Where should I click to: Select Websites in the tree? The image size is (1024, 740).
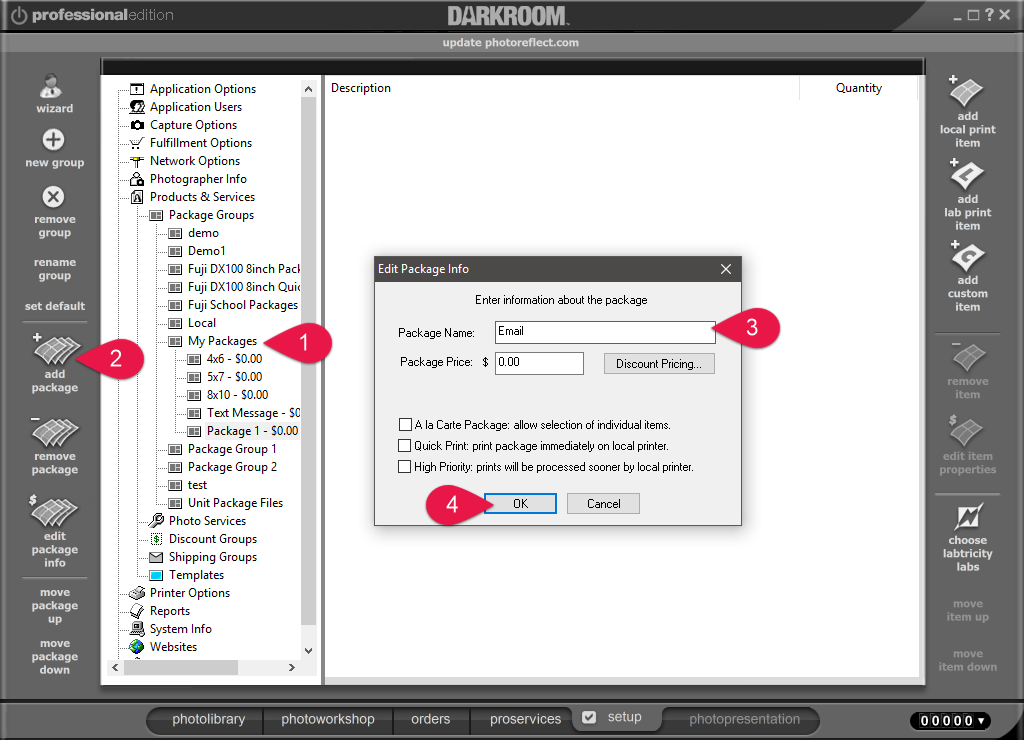point(173,647)
